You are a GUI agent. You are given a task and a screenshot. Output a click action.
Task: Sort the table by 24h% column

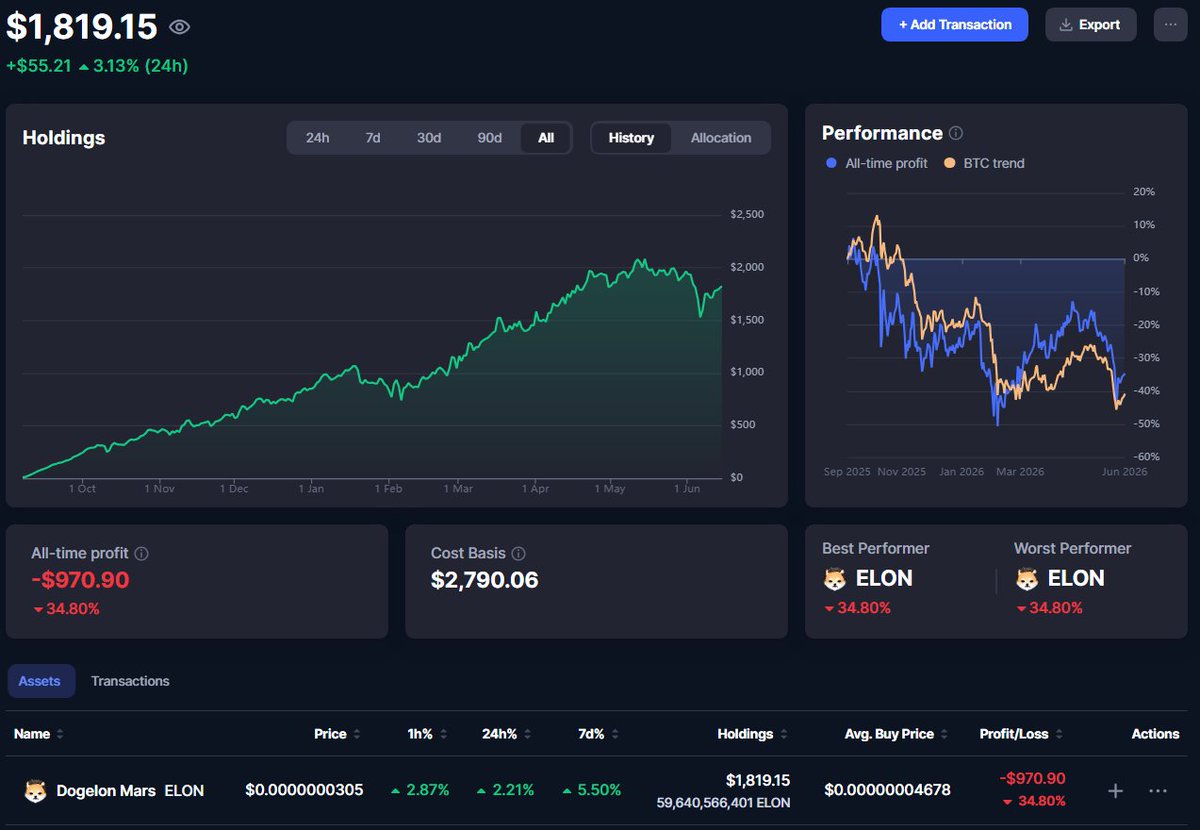[x=506, y=734]
